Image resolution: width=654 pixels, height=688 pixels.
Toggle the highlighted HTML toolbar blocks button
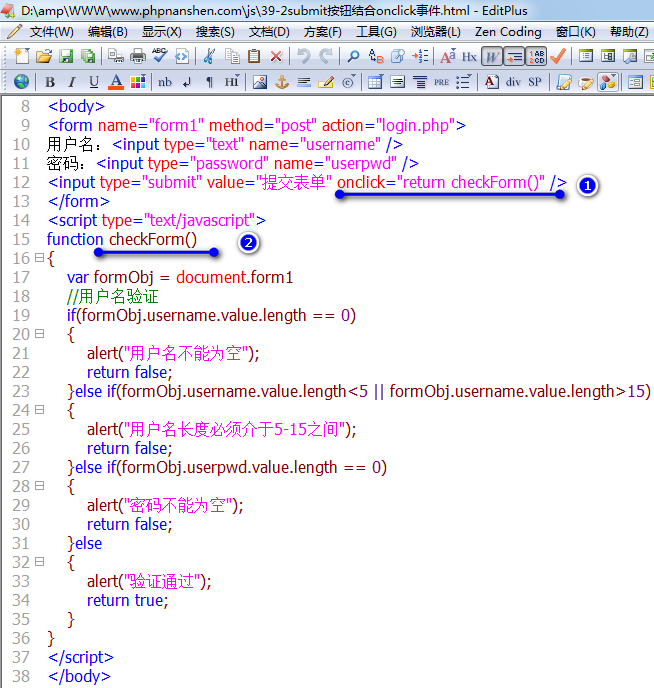[608, 82]
